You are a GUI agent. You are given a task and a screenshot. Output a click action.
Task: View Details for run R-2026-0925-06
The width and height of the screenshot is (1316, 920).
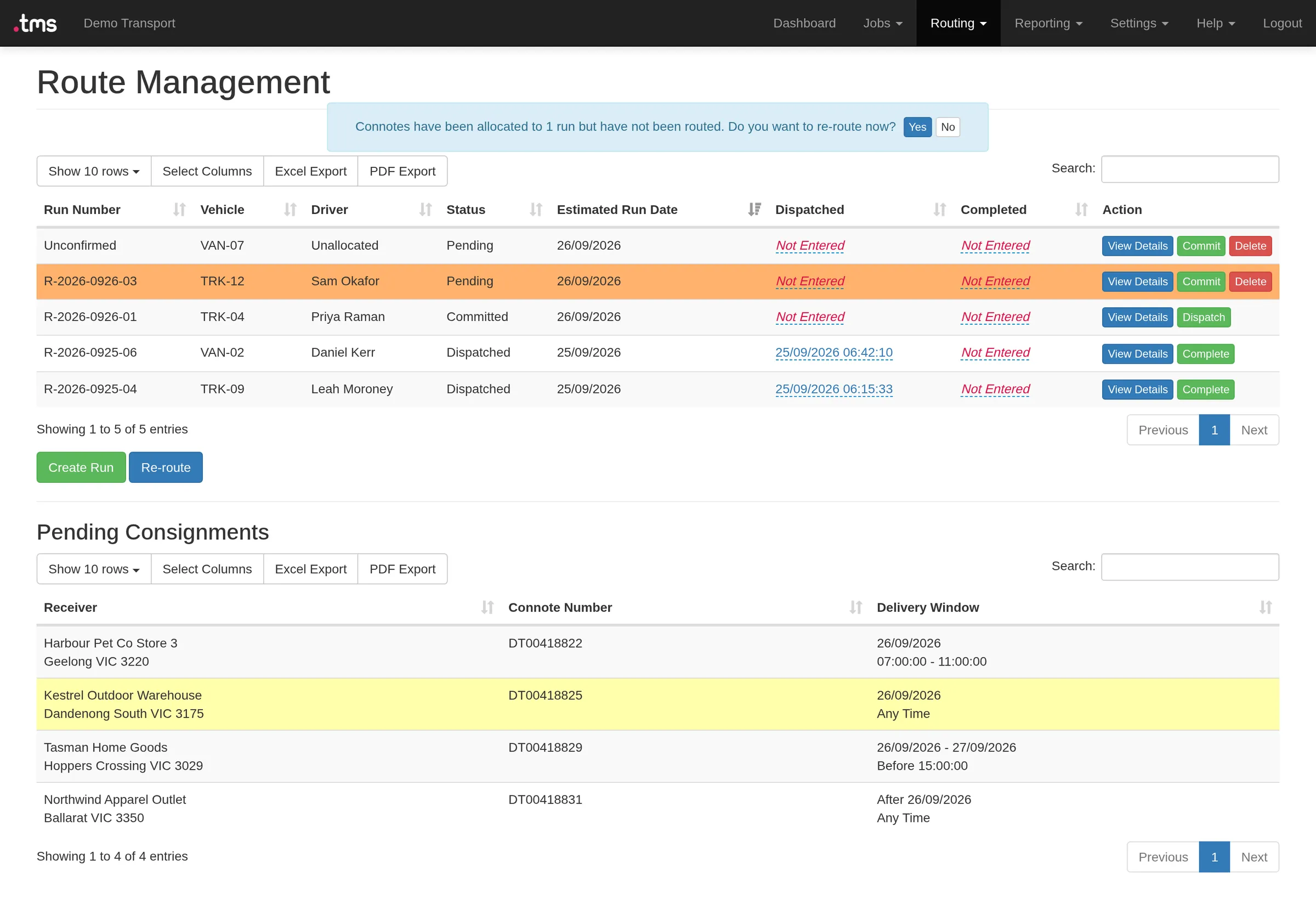point(1137,354)
